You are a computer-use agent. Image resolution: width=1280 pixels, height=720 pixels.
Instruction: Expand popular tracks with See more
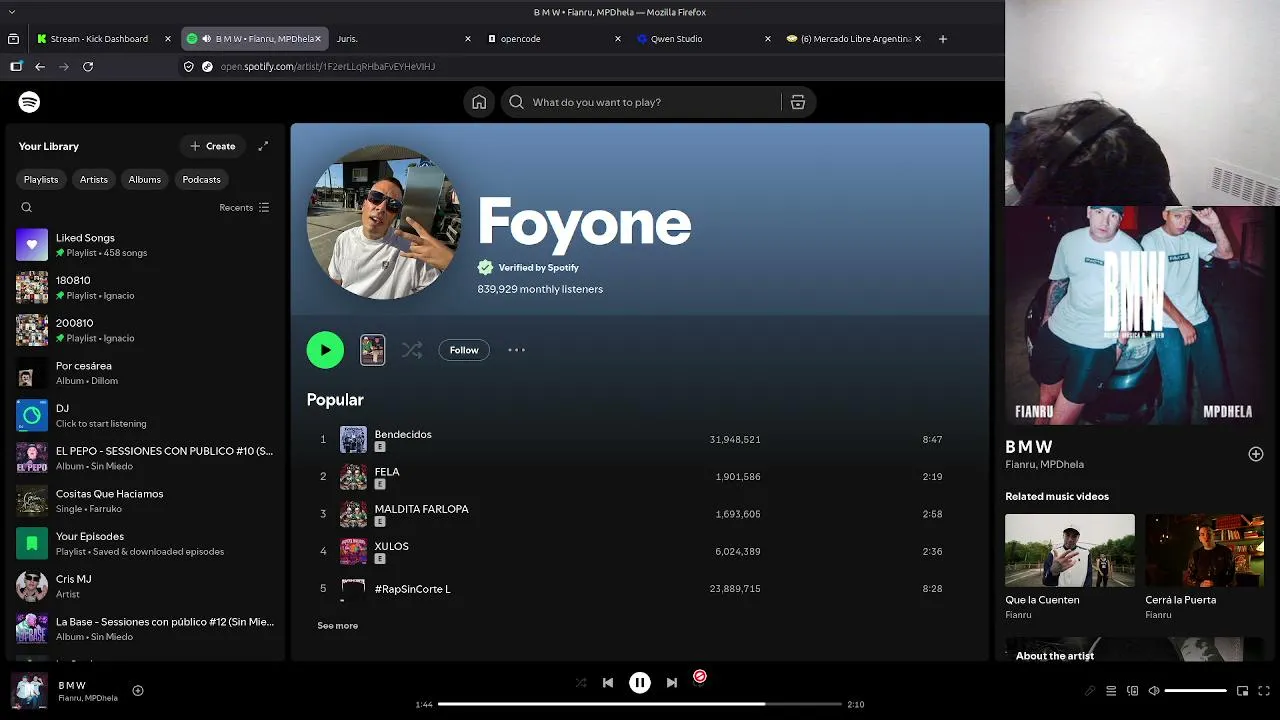(x=337, y=626)
